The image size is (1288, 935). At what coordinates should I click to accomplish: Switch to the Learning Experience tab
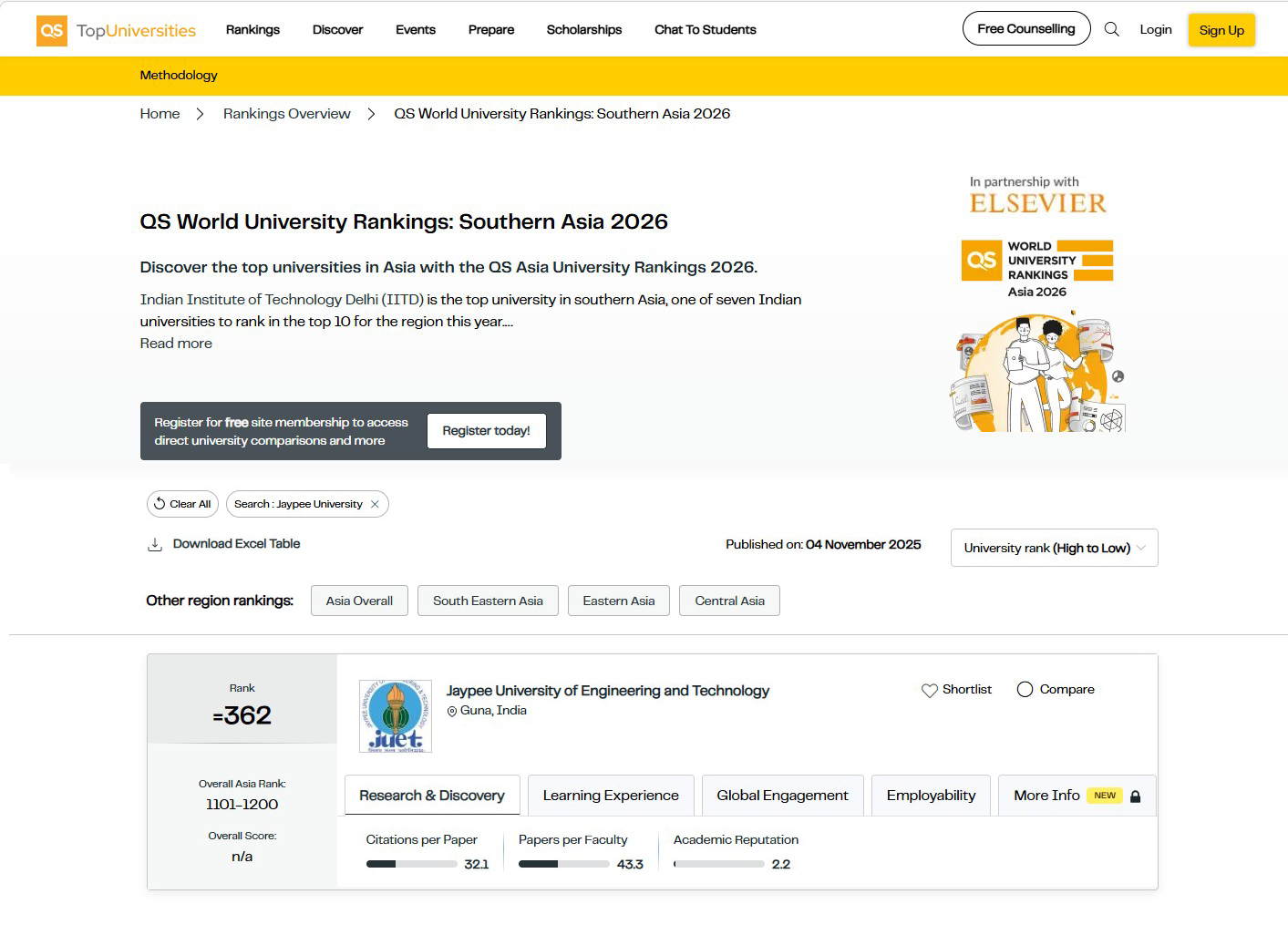[611, 796]
